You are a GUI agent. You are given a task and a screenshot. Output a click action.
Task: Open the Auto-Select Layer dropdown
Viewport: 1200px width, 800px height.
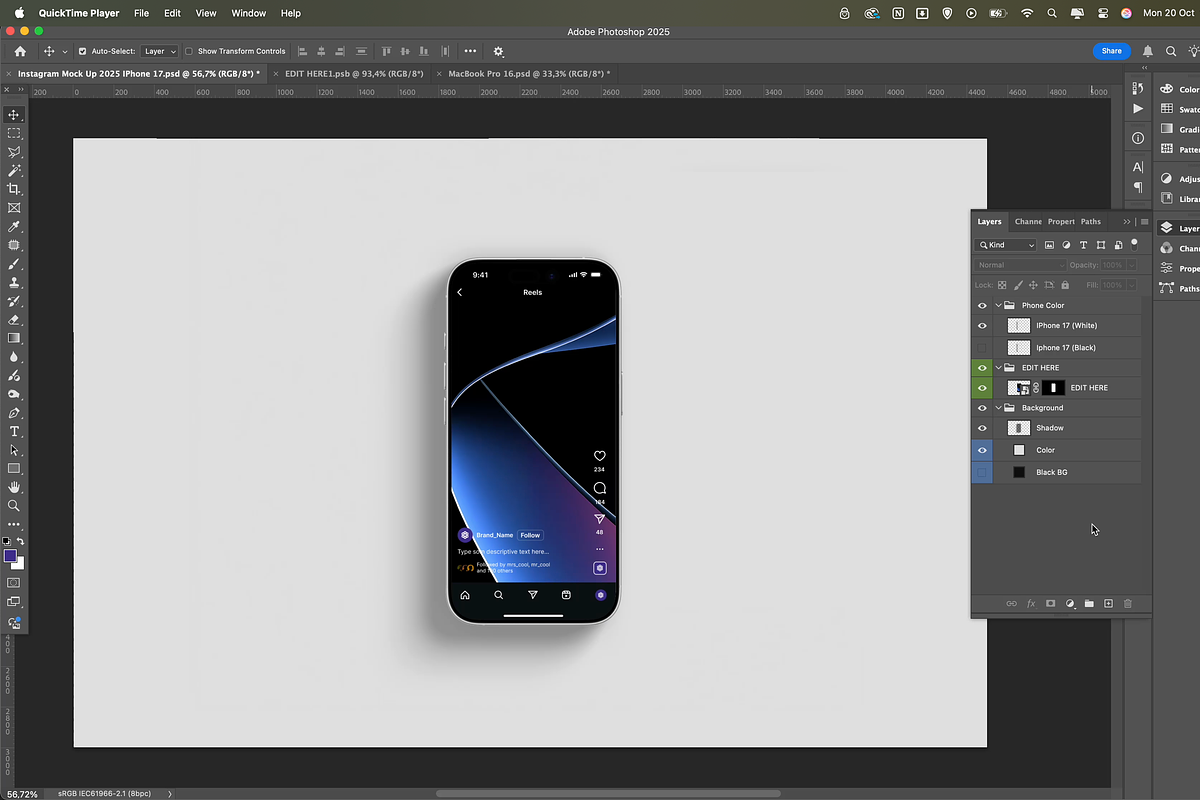[159, 51]
